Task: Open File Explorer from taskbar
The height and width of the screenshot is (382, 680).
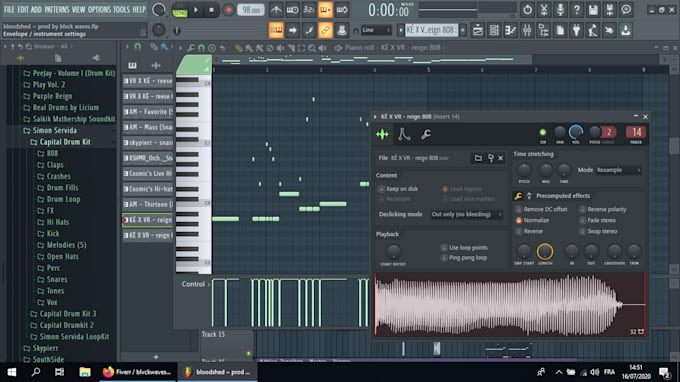Action: 85,372
